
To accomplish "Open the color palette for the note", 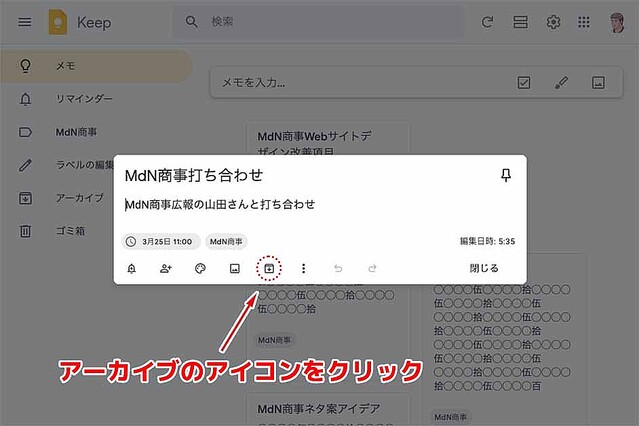I will coord(200,268).
